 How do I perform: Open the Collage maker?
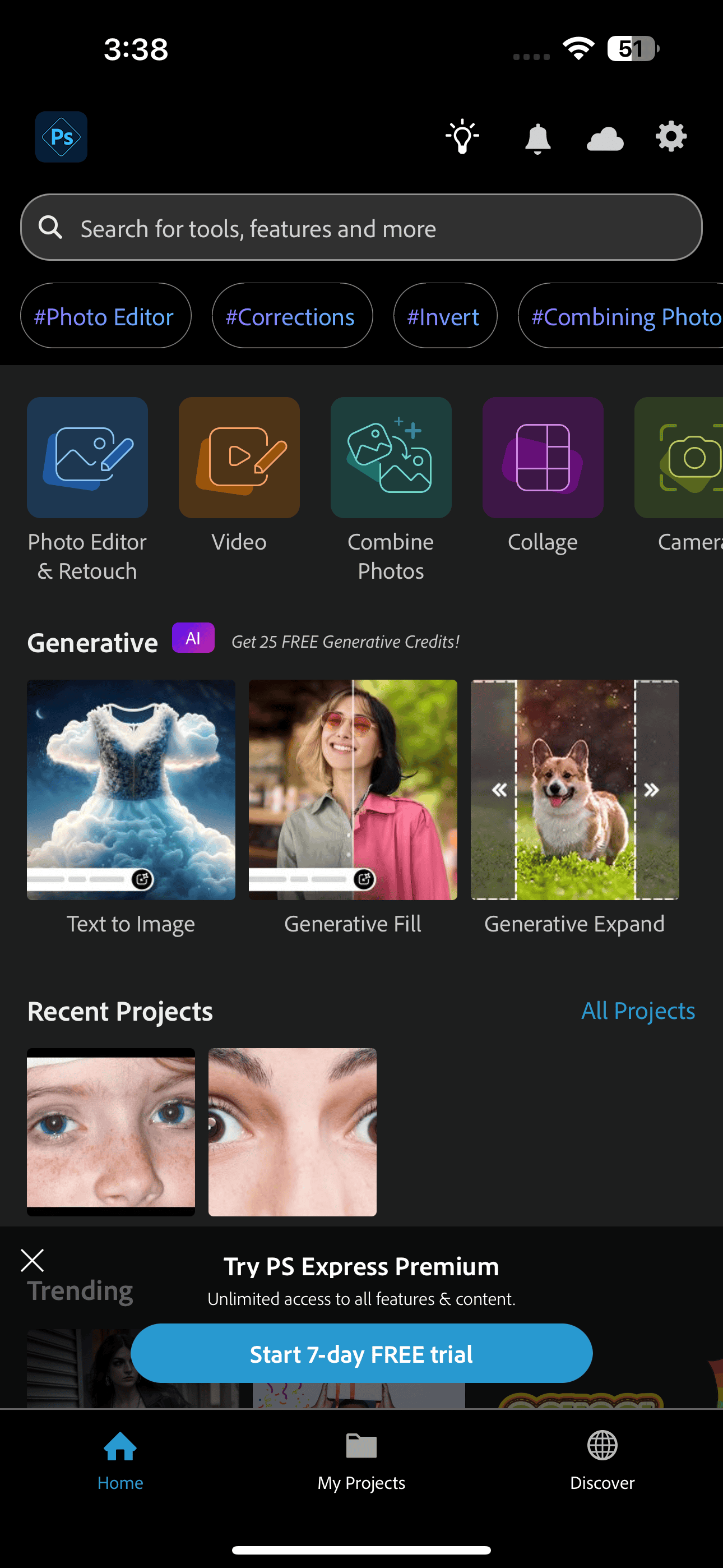[x=543, y=458]
